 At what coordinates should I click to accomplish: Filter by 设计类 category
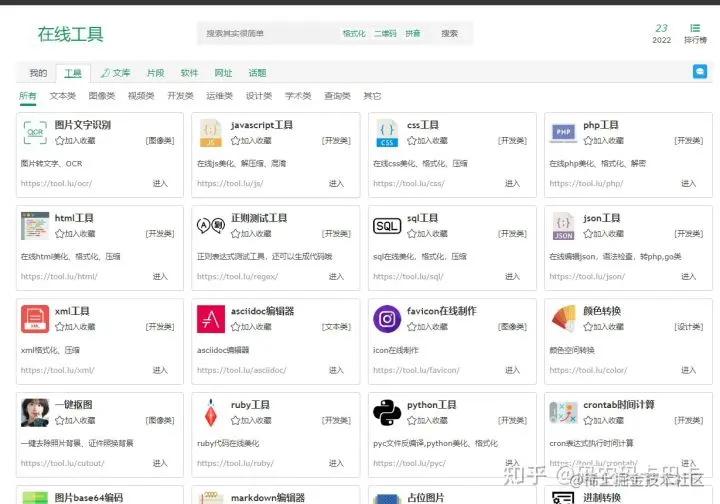pos(259,96)
